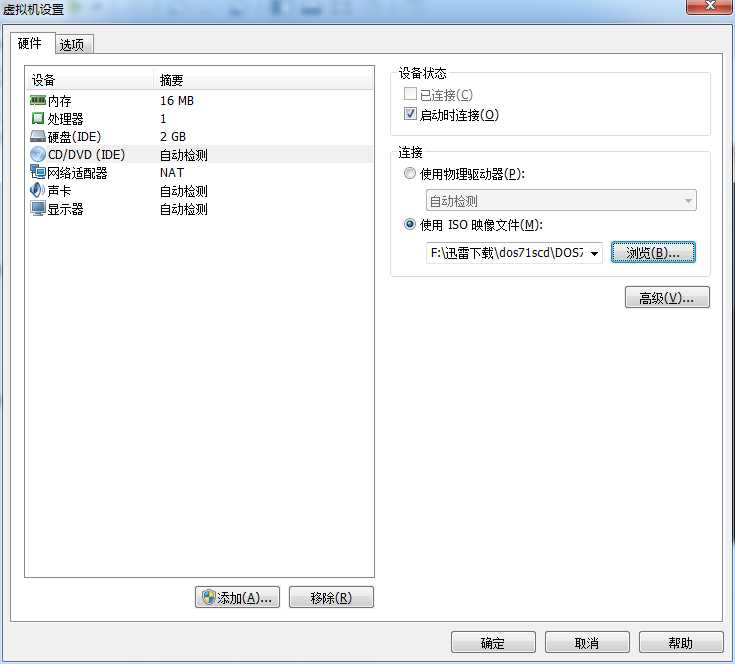Open the 自动检测 physical drive dropdown
The width and height of the screenshot is (735, 664).
click(x=561, y=201)
